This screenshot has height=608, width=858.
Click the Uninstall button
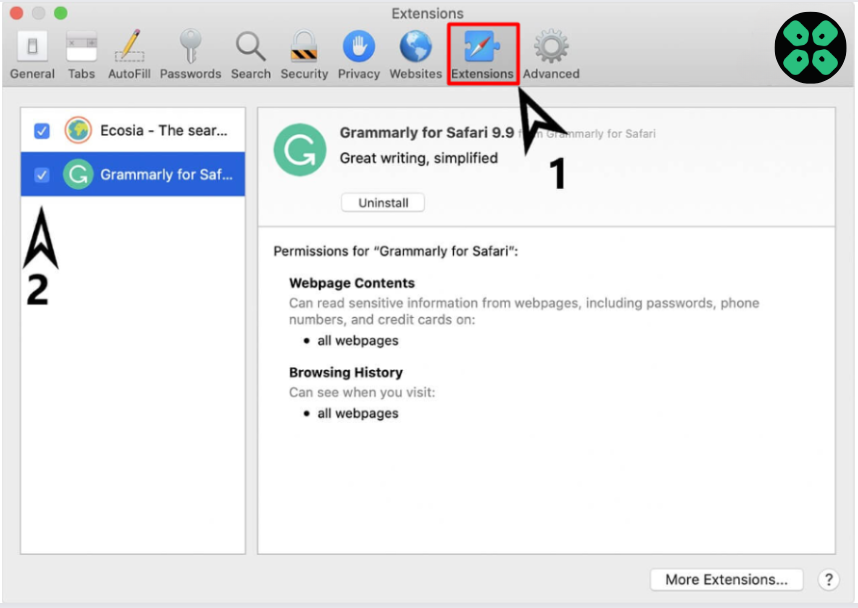(x=383, y=203)
